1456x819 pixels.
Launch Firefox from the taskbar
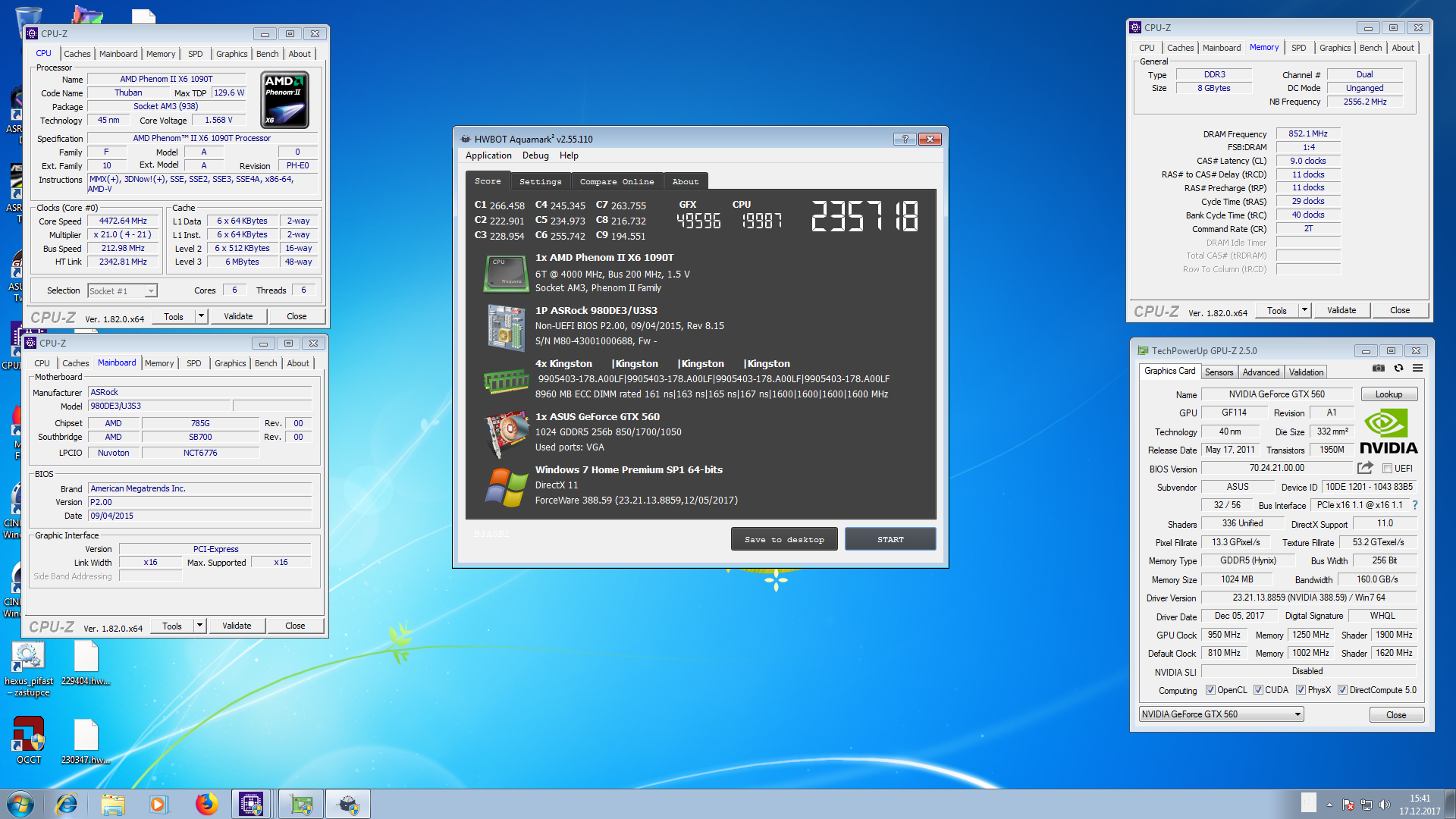[x=206, y=804]
